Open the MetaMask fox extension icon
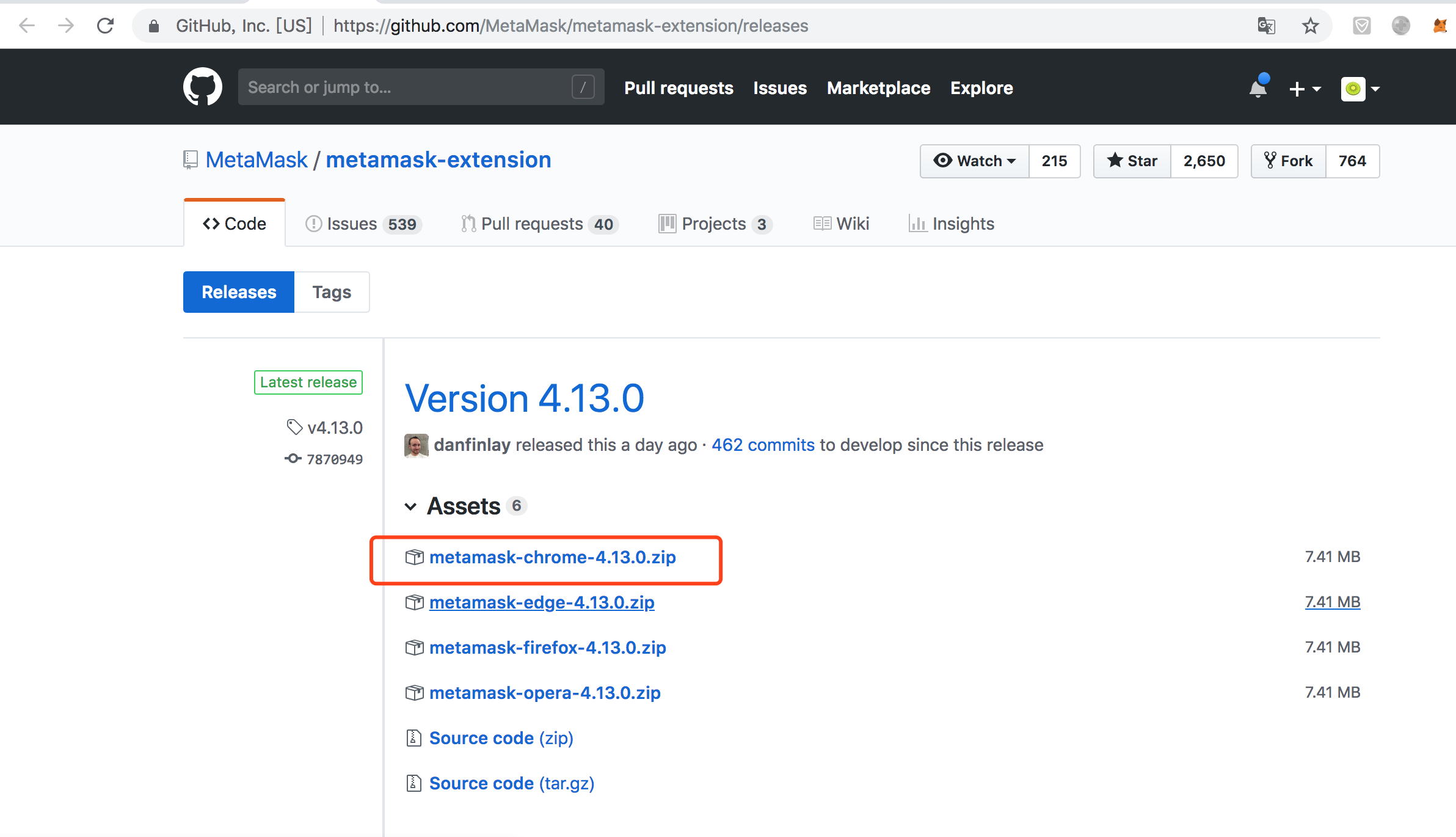 [1440, 26]
